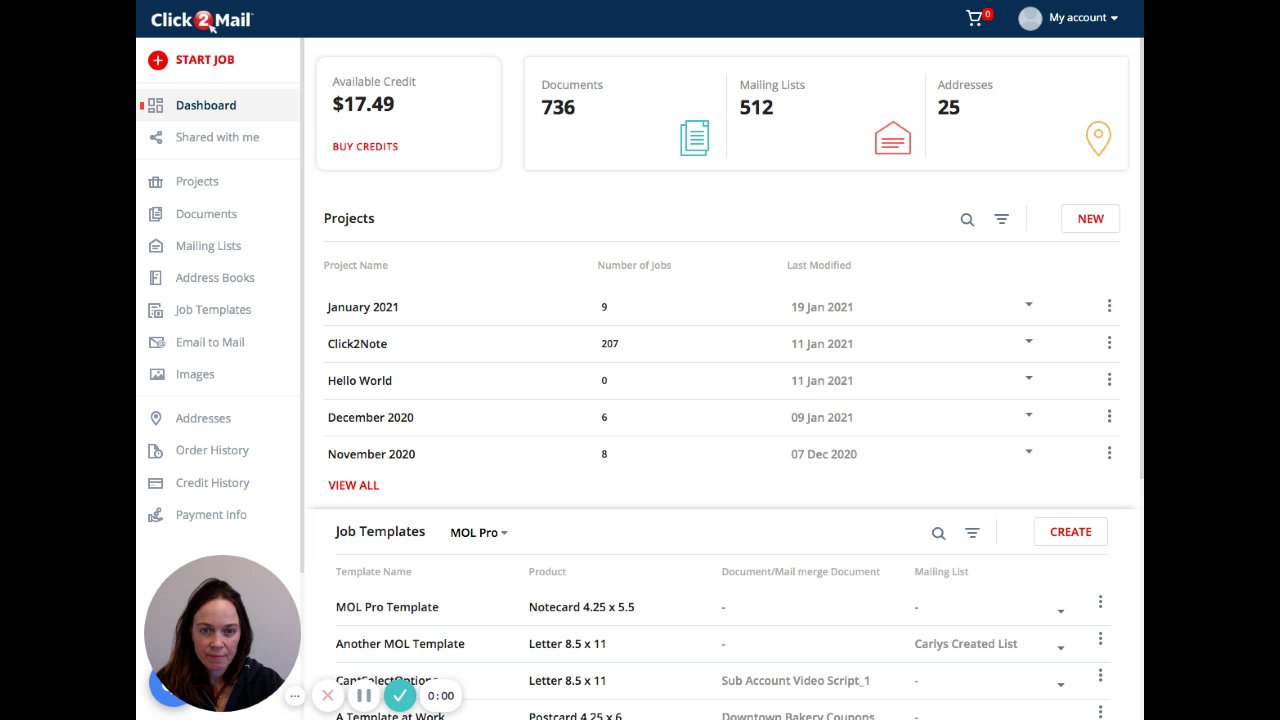The height and width of the screenshot is (720, 1280).
Task: Click the Email to Mail envelope icon
Action: (x=156, y=342)
